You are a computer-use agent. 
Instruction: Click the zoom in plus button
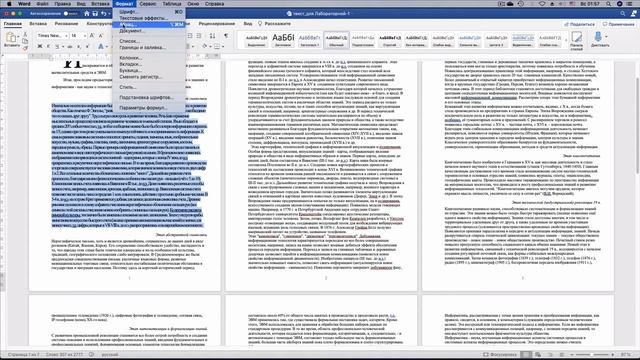613,354
